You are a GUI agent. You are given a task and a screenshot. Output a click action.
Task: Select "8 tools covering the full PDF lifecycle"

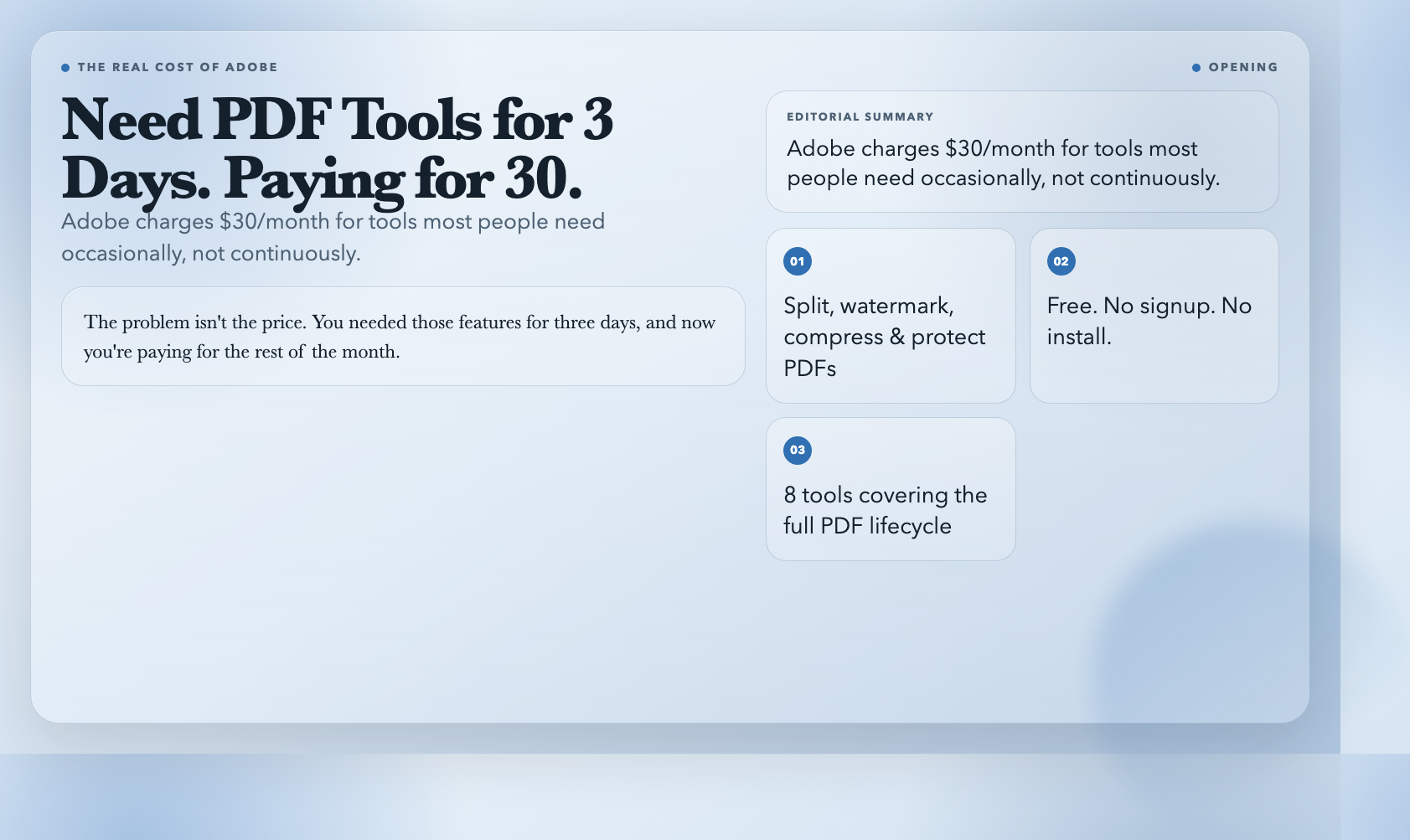click(x=886, y=510)
